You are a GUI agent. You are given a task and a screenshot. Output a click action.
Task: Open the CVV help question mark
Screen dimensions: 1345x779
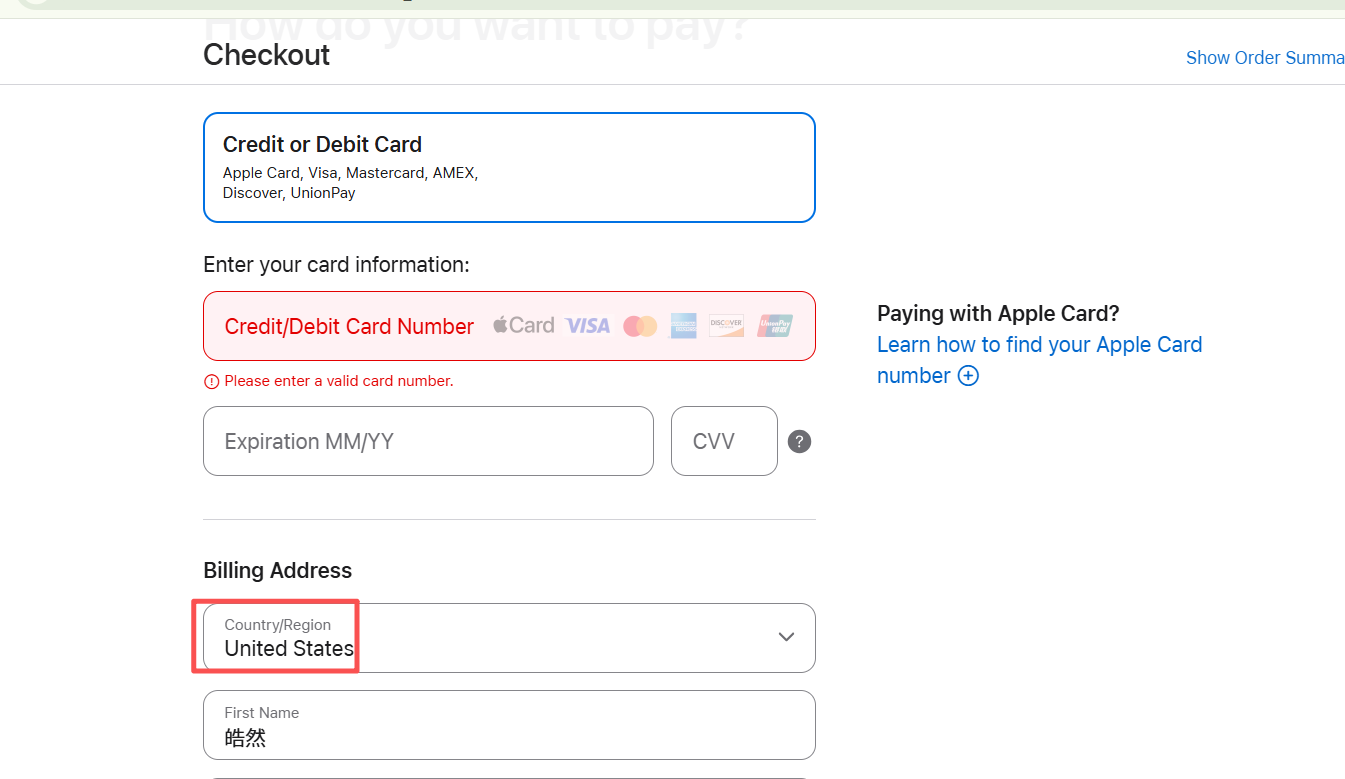click(x=799, y=441)
